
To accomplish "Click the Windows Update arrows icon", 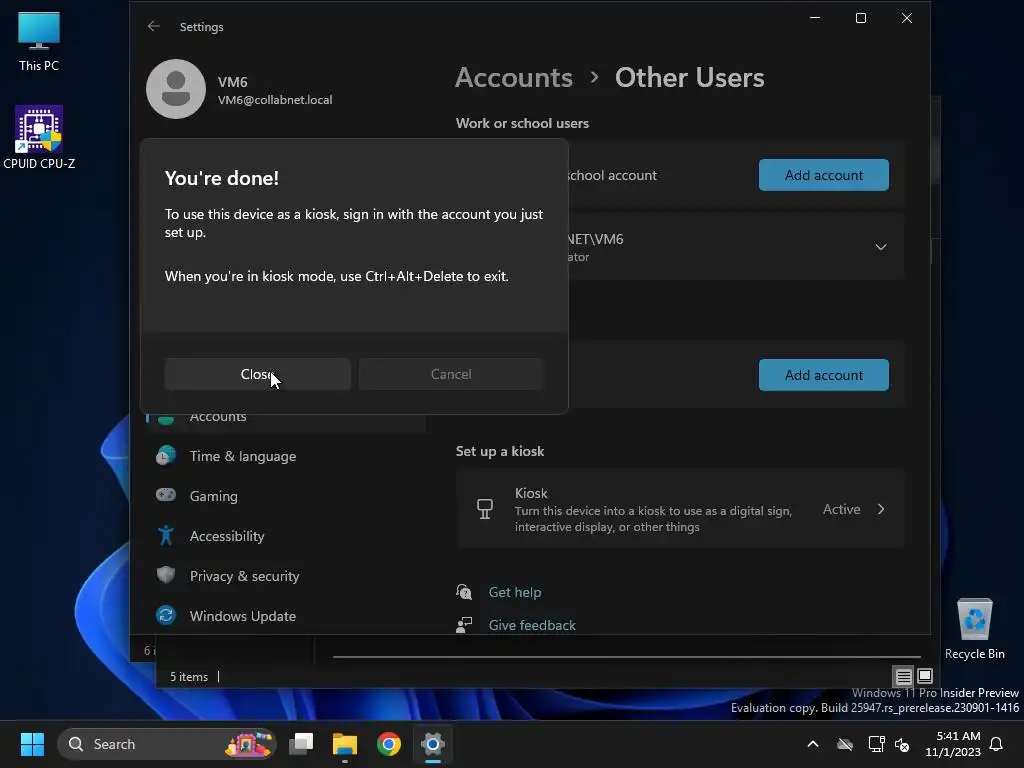I will 166,615.
